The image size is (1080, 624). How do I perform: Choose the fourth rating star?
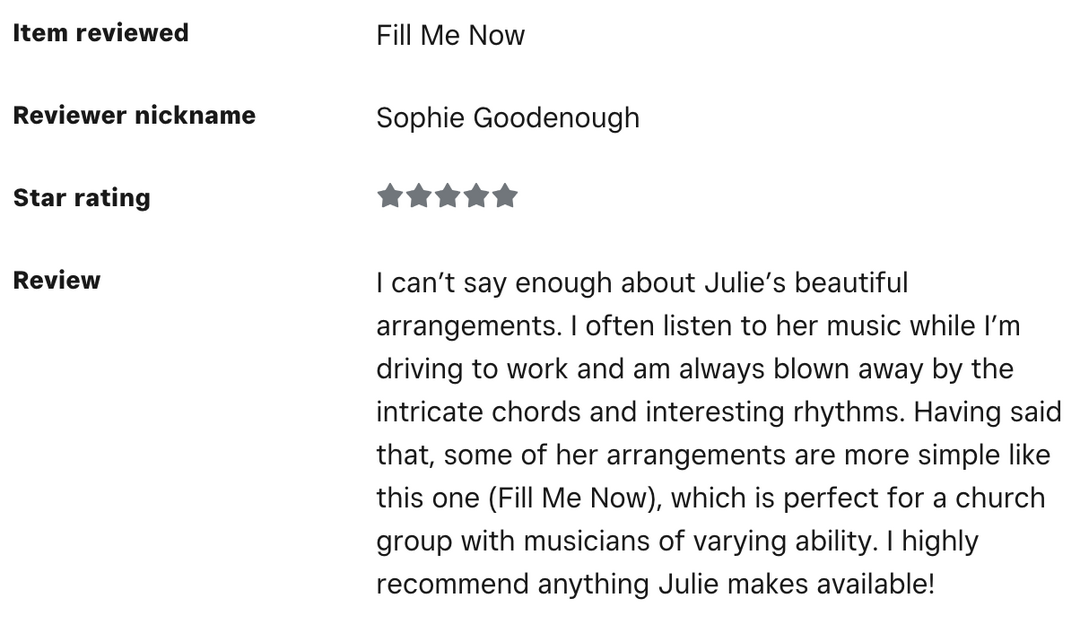(x=476, y=196)
